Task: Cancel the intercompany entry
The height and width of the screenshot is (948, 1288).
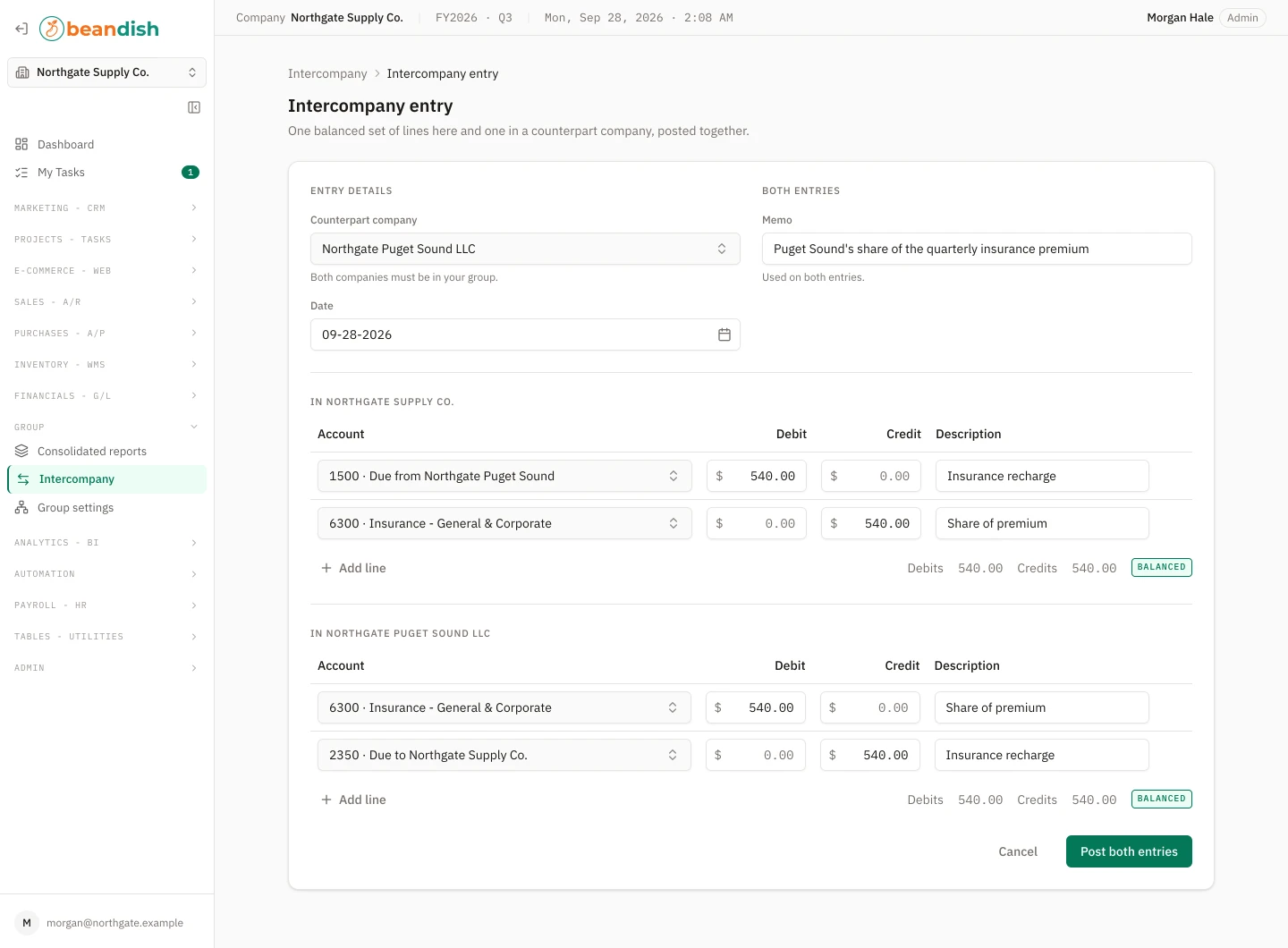Action: coord(1018,851)
